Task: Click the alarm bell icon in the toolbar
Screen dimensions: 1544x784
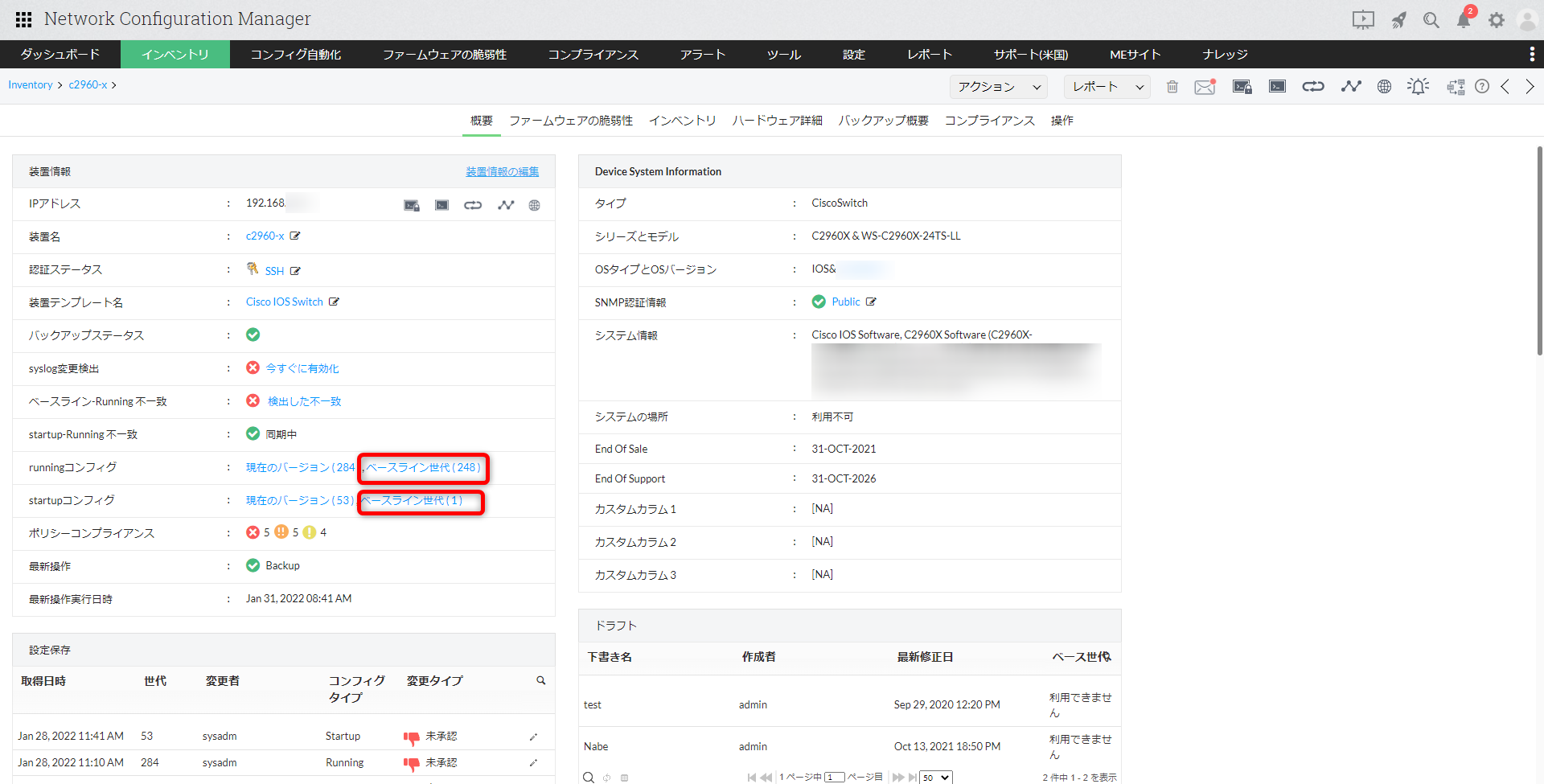Action: [x=1419, y=87]
